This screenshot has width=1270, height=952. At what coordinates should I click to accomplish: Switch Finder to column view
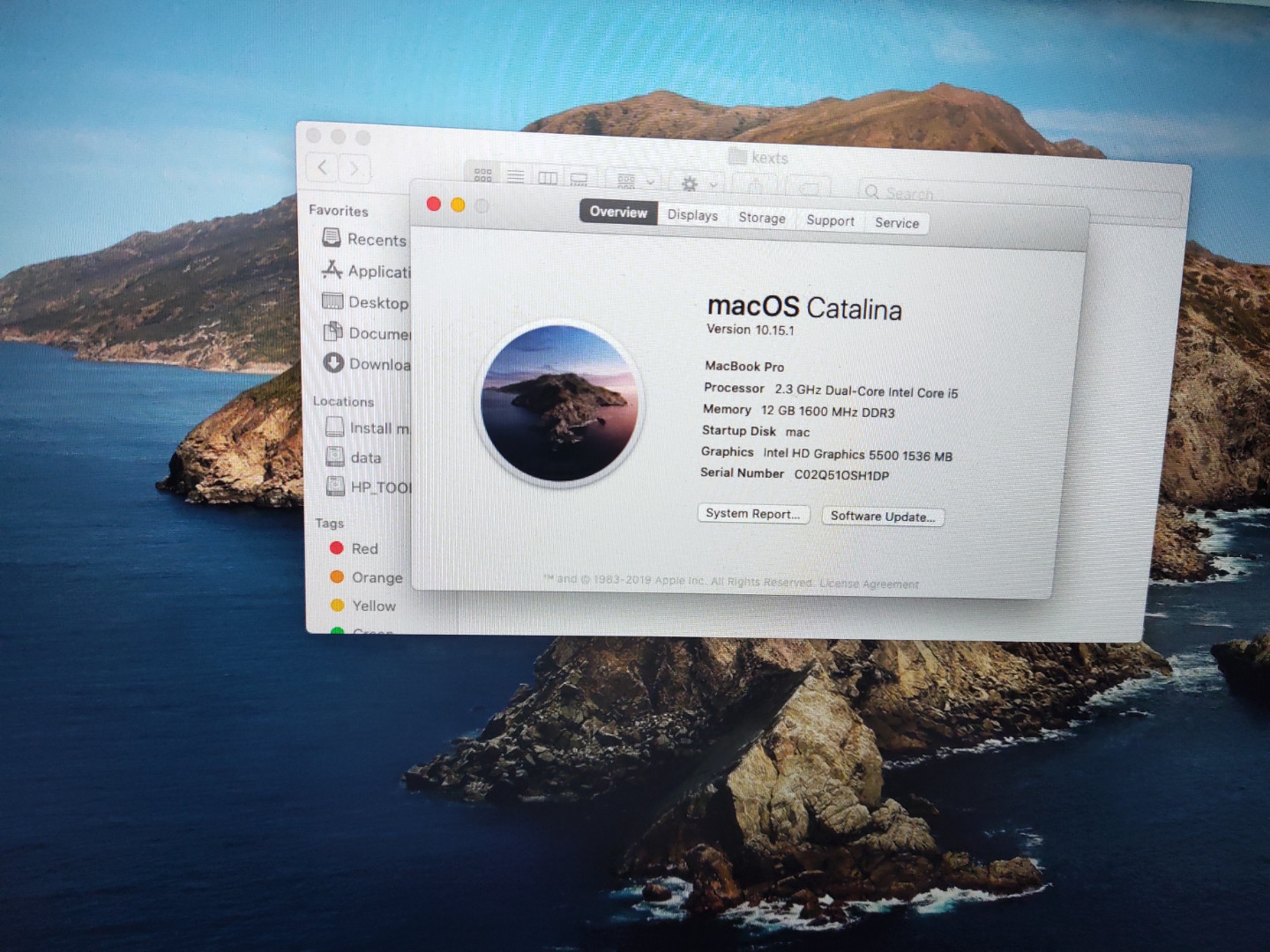(x=548, y=177)
